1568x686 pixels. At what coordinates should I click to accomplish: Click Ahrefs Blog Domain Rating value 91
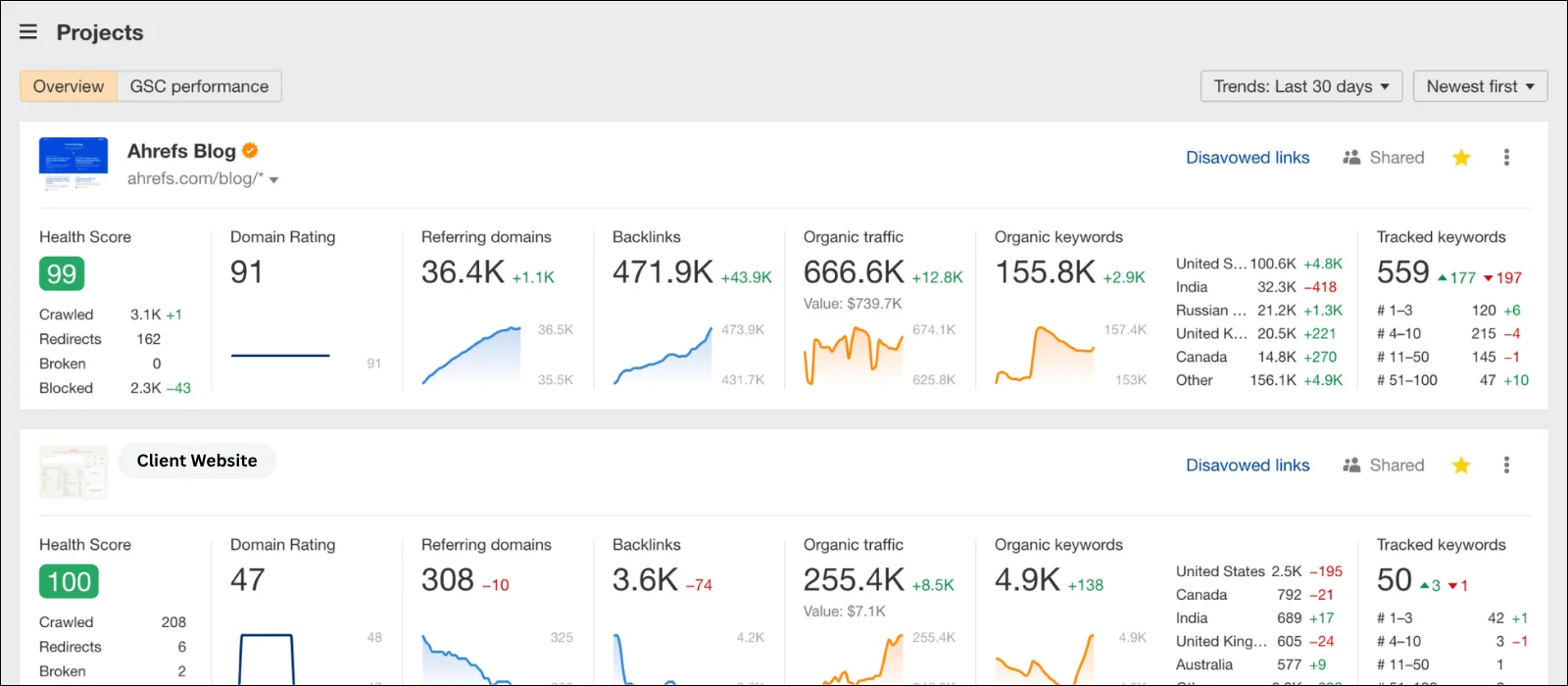point(247,271)
